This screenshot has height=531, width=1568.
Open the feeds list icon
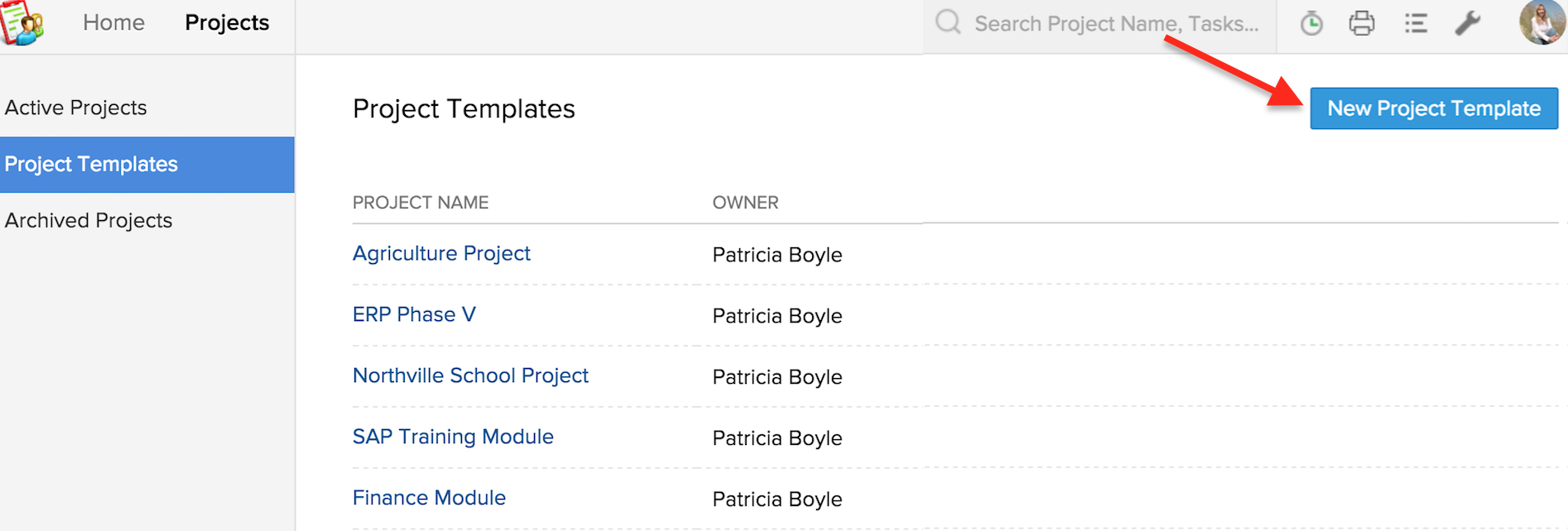(1416, 23)
